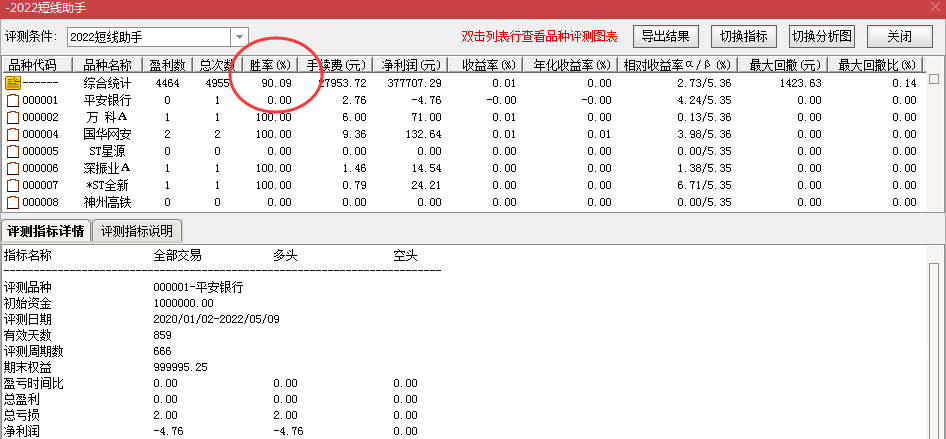
Task: Select the 国华网安 name cell
Action: 107,134
